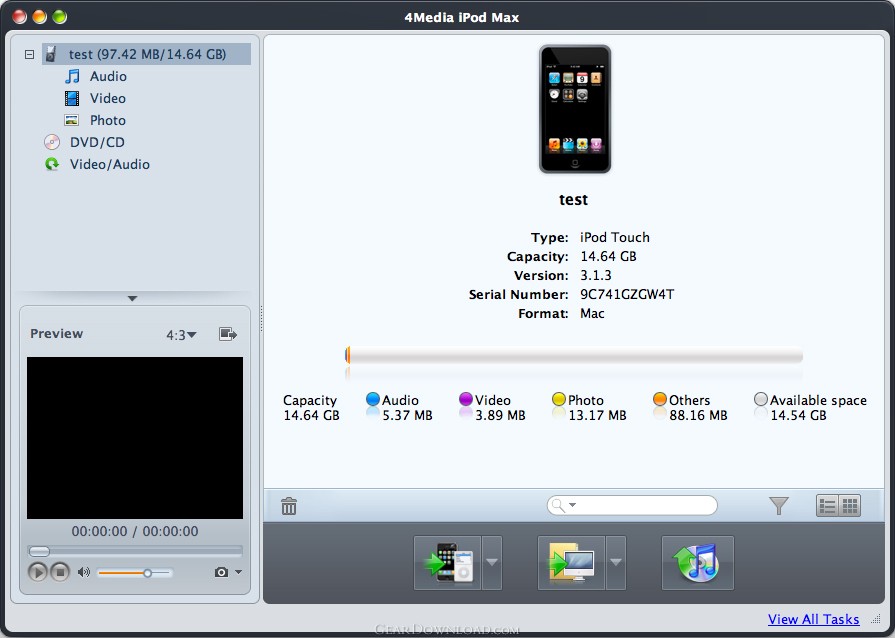Stop the preview playback
Image resolution: width=895 pixels, height=638 pixels.
click(60, 572)
